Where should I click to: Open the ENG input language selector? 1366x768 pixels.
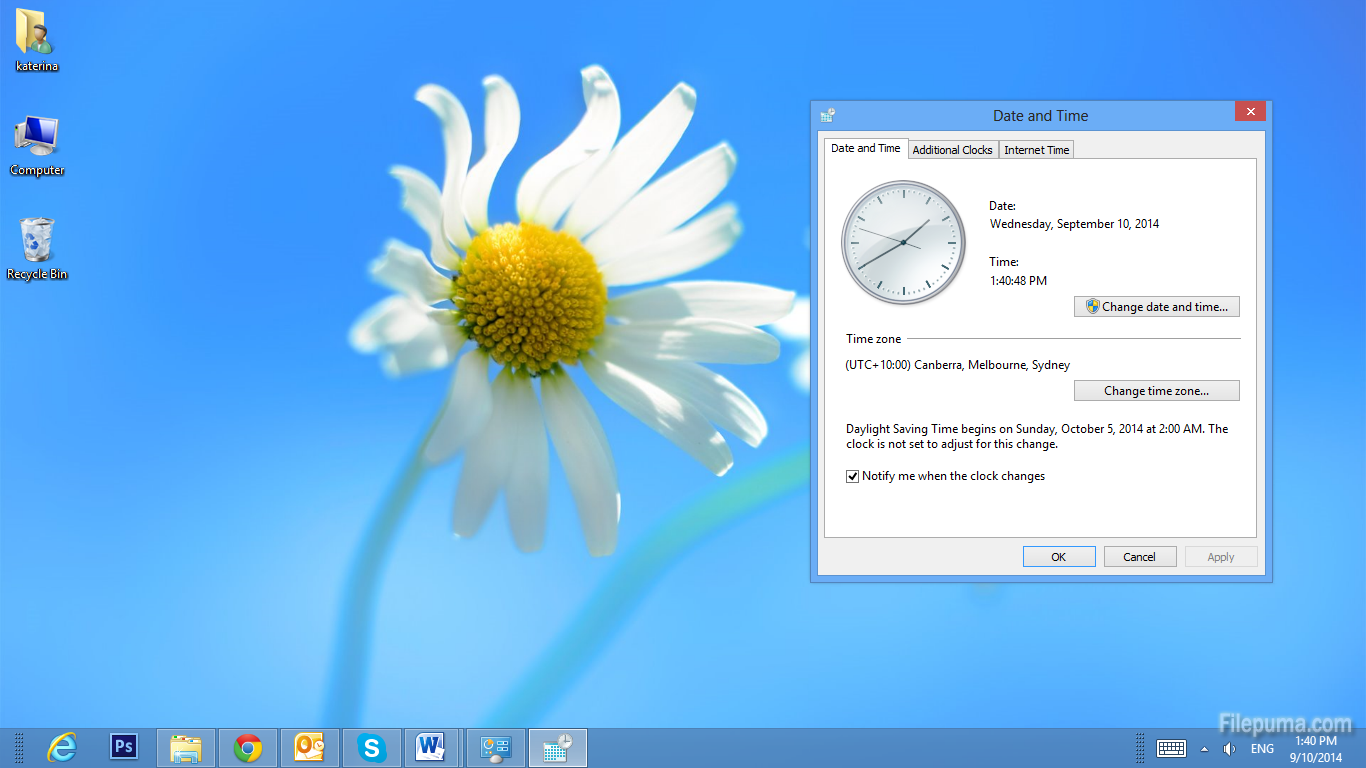[x=1262, y=749]
